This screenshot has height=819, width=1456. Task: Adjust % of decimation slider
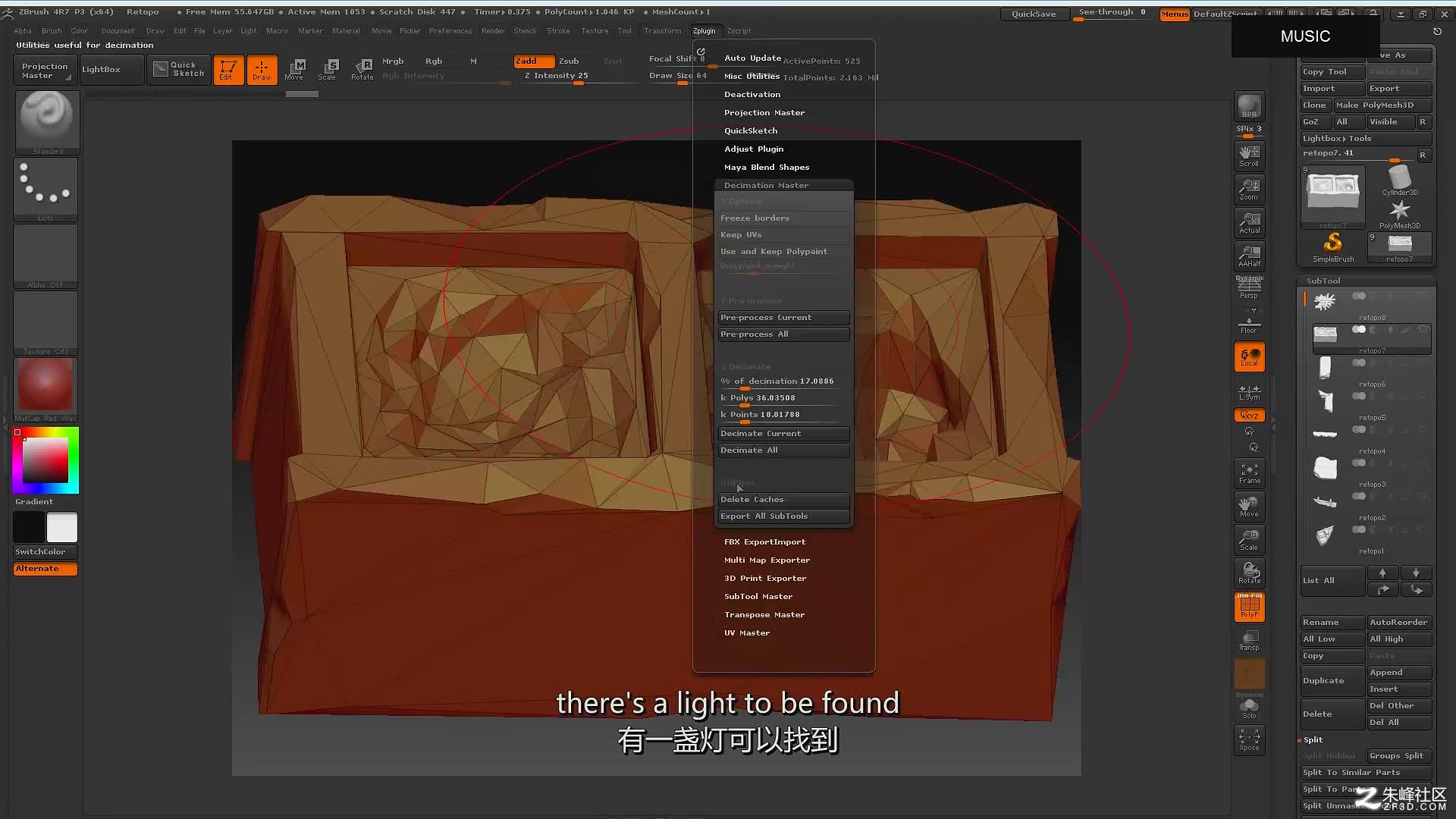[784, 381]
